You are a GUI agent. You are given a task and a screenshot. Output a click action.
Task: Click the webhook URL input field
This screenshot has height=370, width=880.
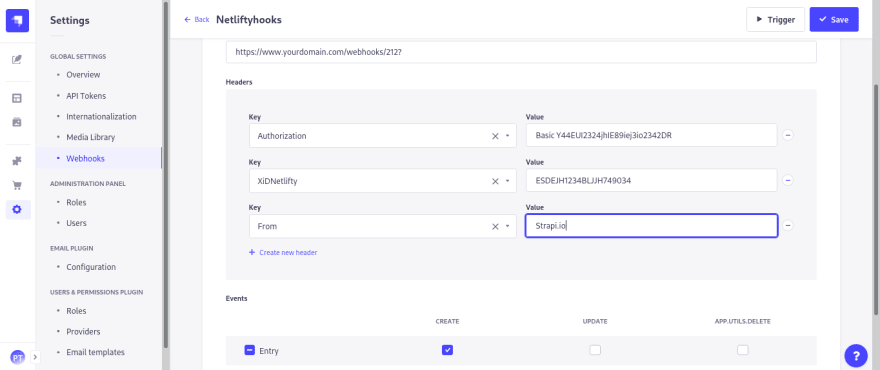(521, 51)
